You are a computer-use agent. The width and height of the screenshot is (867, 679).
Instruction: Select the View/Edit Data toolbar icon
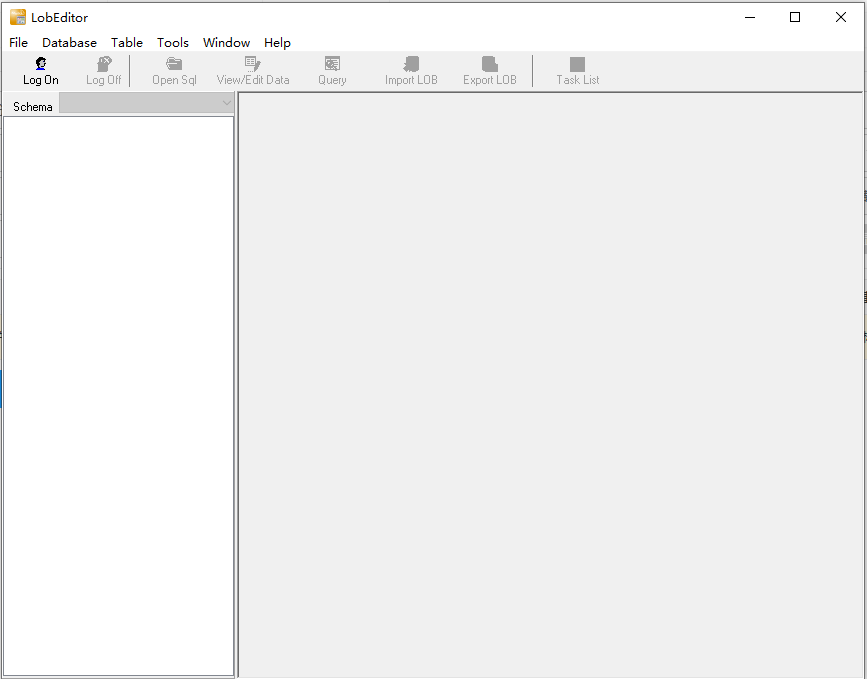click(253, 64)
